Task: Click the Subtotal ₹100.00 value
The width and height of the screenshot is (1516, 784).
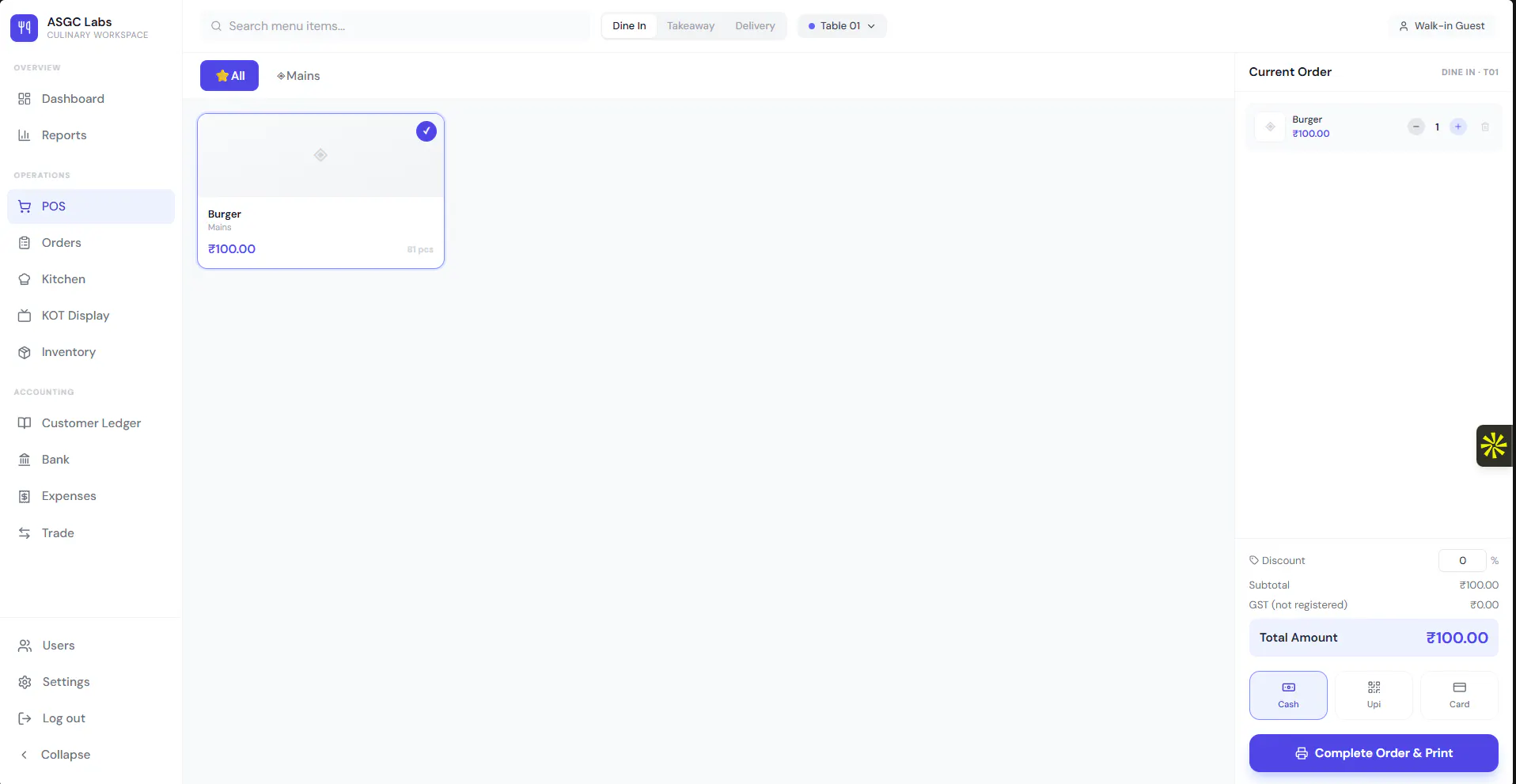Action: tap(1479, 585)
